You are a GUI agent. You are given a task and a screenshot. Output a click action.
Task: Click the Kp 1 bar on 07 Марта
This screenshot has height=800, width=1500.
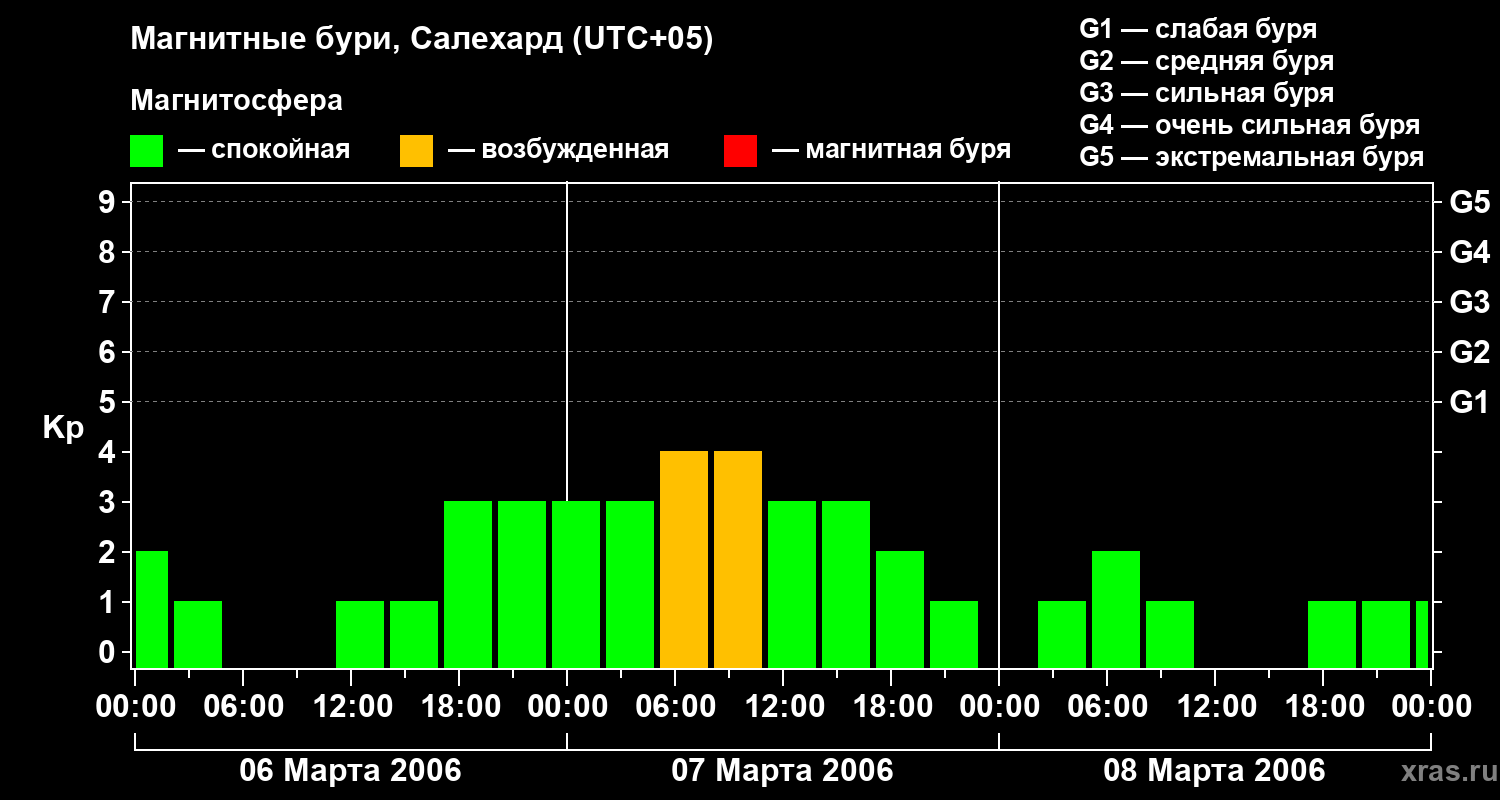pyautogui.click(x=954, y=634)
